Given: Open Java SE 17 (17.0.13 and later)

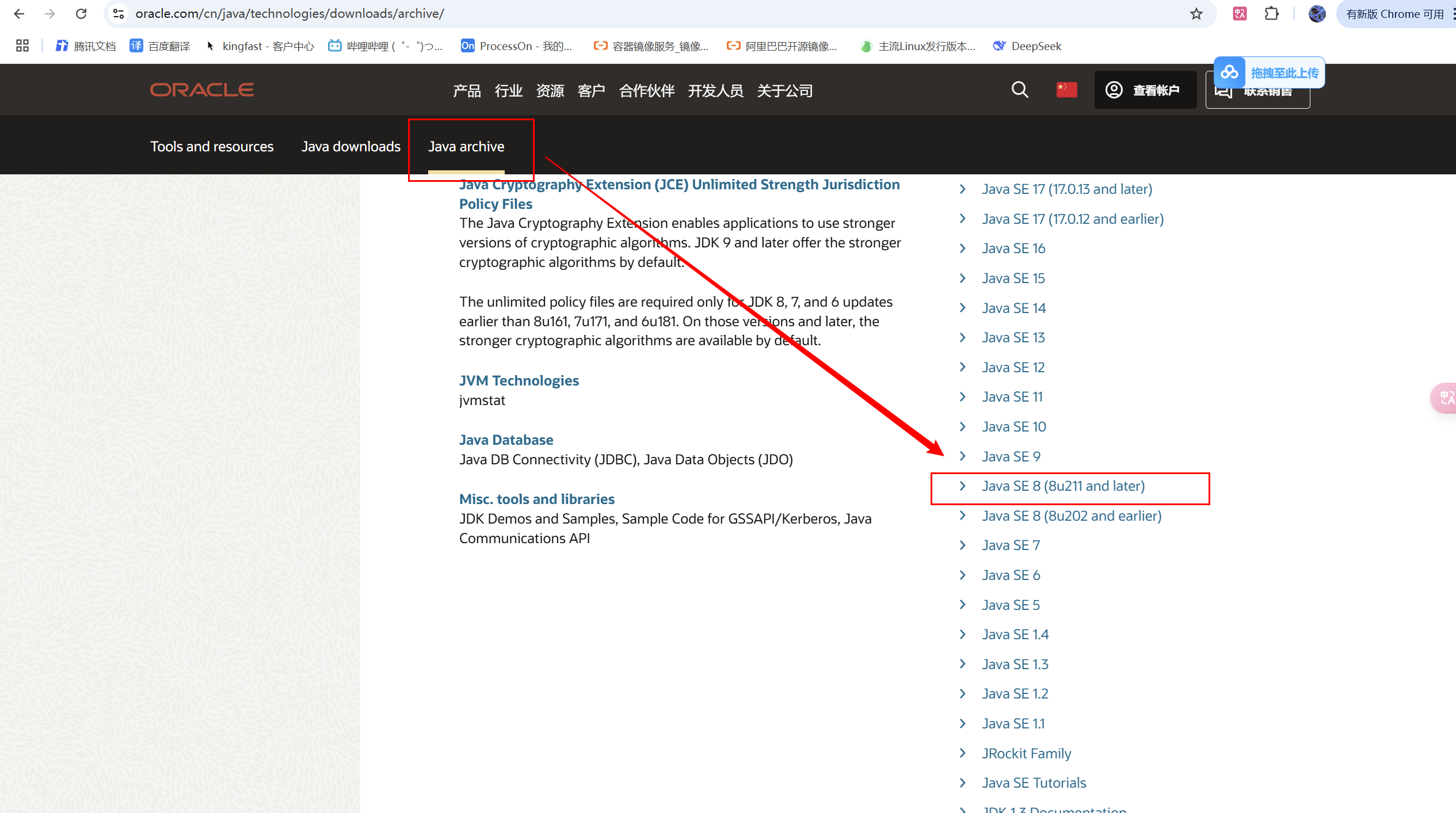Looking at the screenshot, I should (x=1066, y=189).
